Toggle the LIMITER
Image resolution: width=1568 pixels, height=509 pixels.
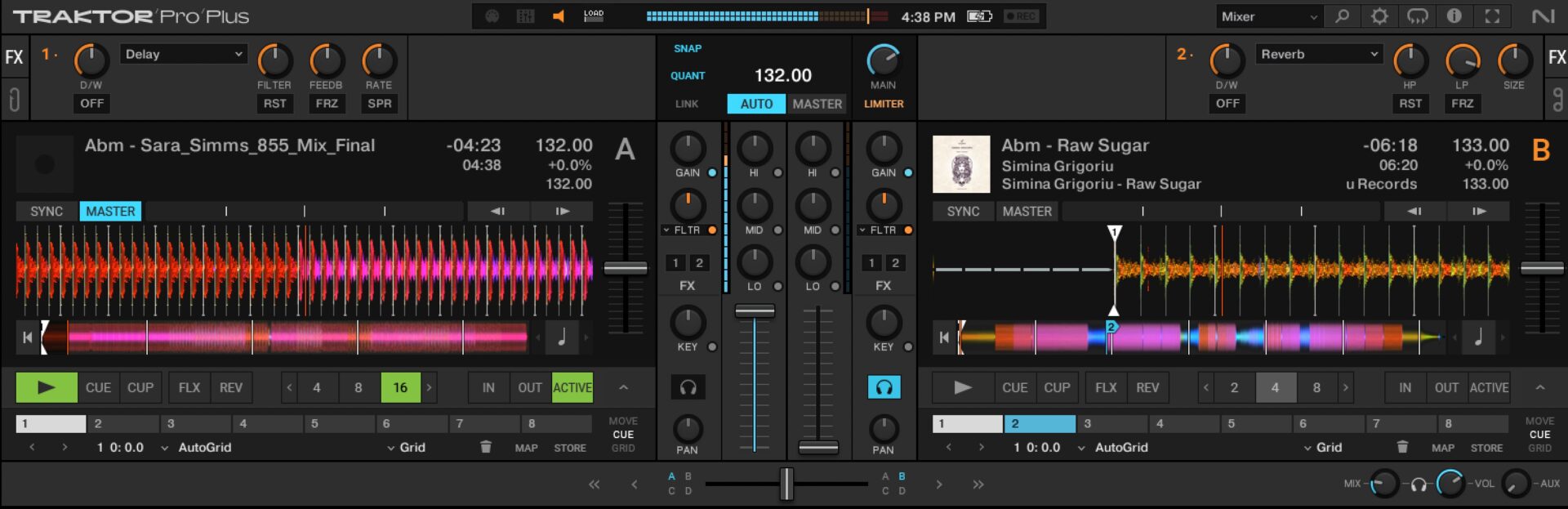tap(884, 104)
